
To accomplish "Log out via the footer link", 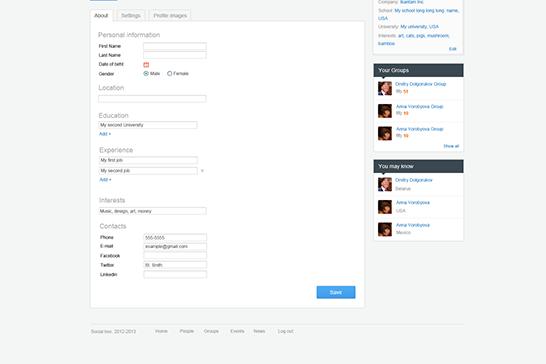I will (x=286, y=331).
